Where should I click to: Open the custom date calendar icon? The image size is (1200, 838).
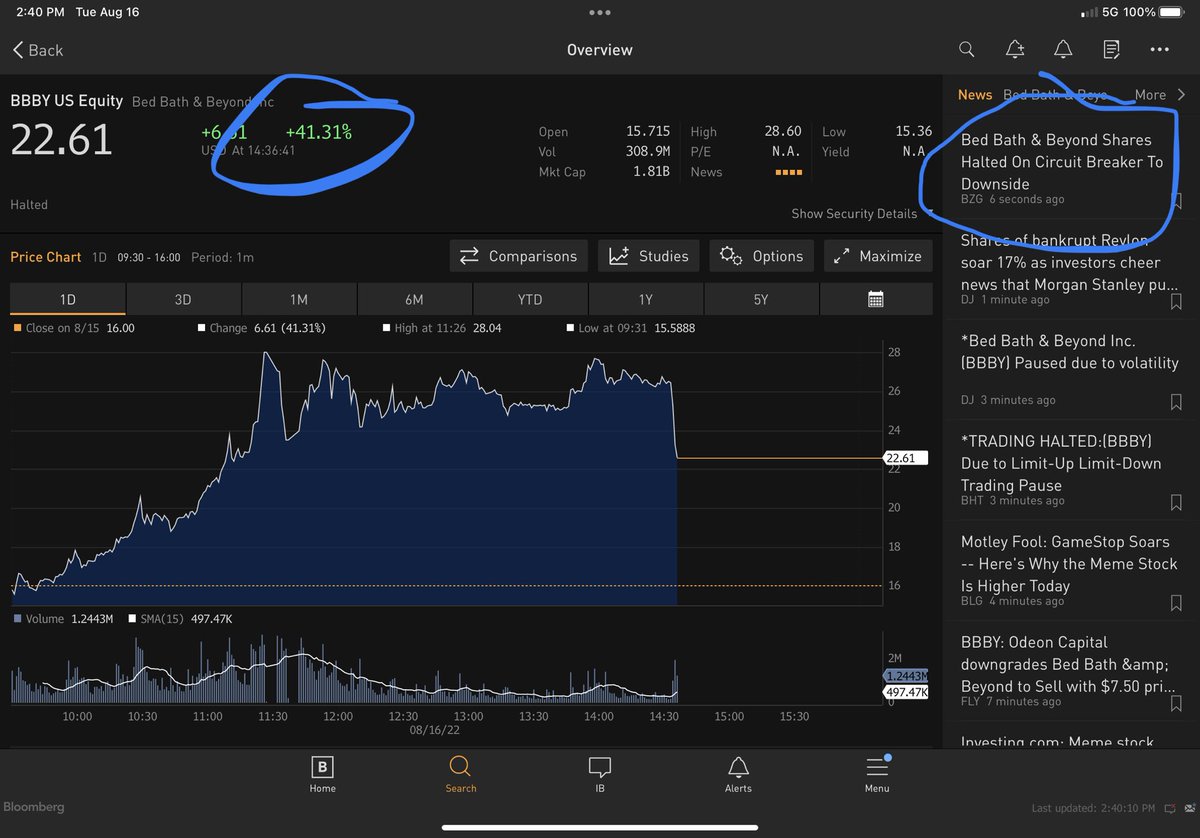click(x=876, y=299)
